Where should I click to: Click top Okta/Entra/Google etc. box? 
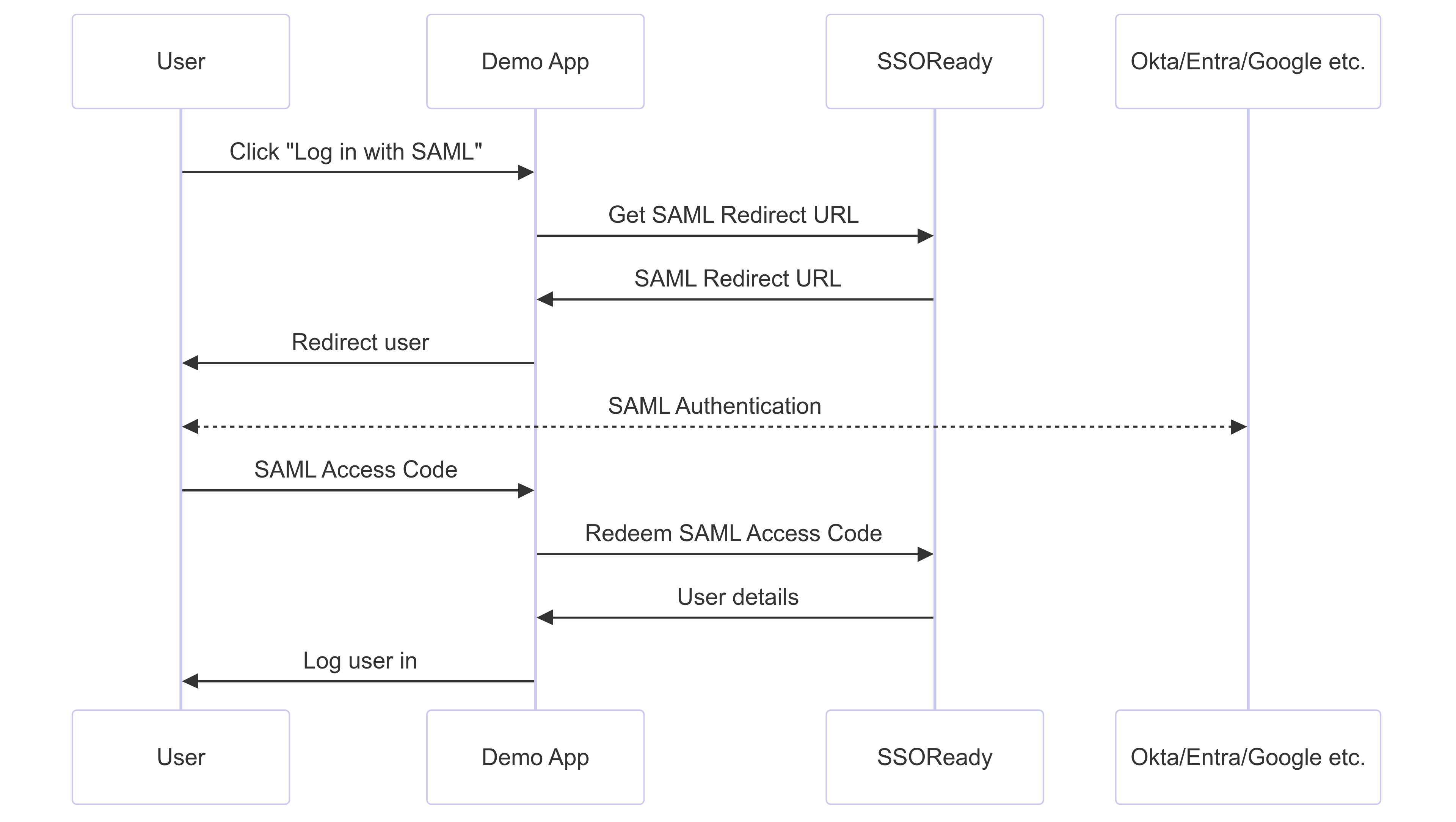tap(1247, 61)
